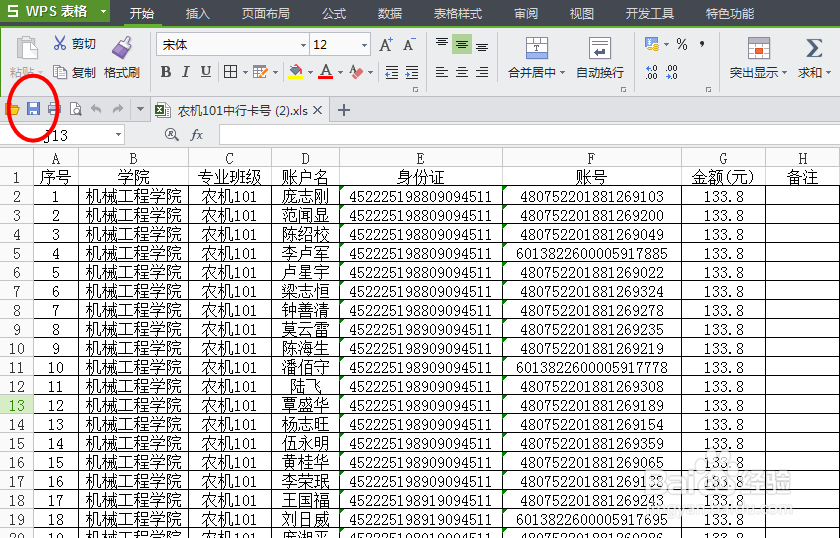Click the currency number format icon
840x538 pixels.
coord(652,44)
